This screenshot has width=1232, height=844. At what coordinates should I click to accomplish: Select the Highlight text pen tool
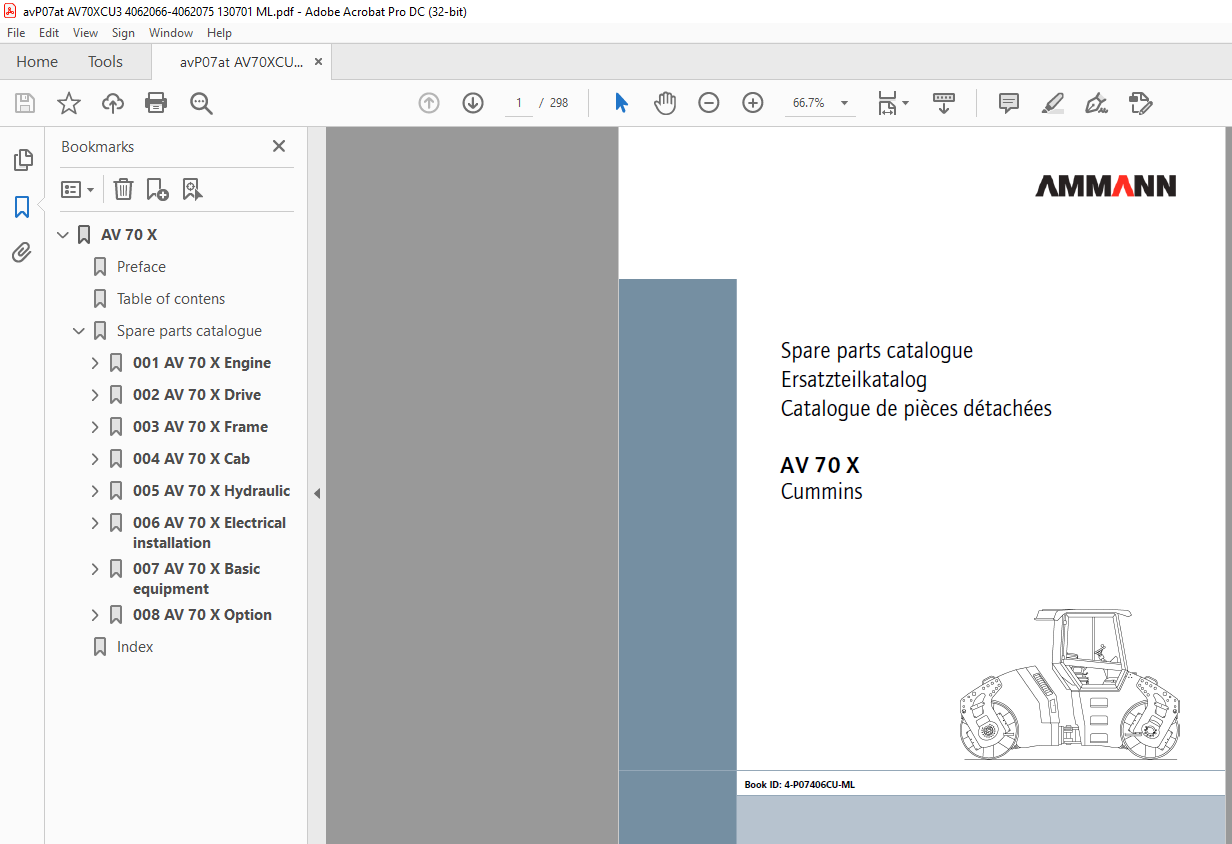tap(1053, 103)
